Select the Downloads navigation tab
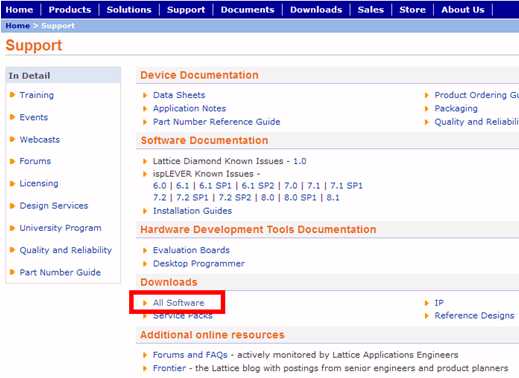Viewport: 519px width, 378px height. [316, 9]
